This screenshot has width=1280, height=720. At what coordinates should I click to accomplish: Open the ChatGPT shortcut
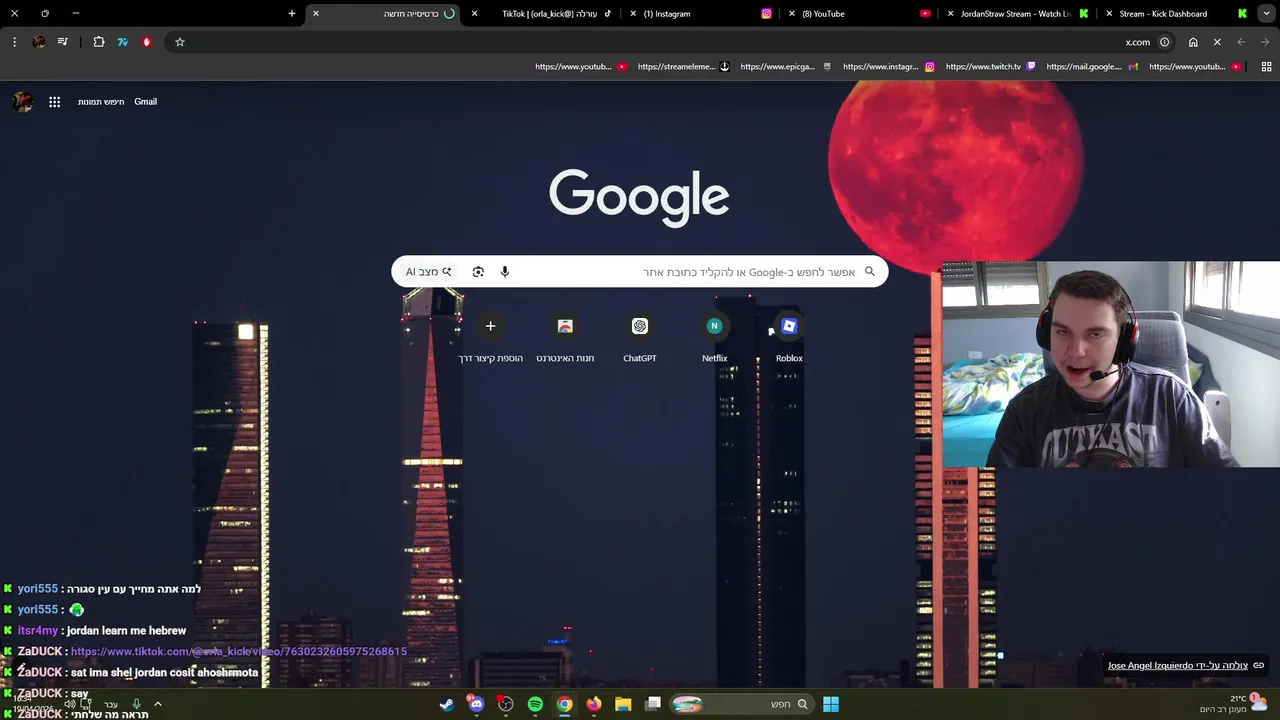[x=640, y=339]
